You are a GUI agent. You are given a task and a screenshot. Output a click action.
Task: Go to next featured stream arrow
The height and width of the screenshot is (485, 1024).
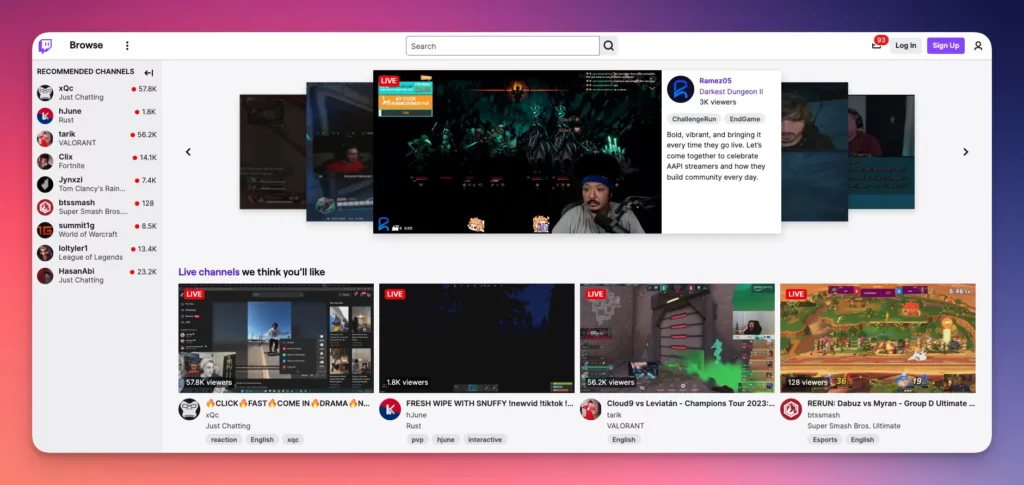click(x=965, y=152)
